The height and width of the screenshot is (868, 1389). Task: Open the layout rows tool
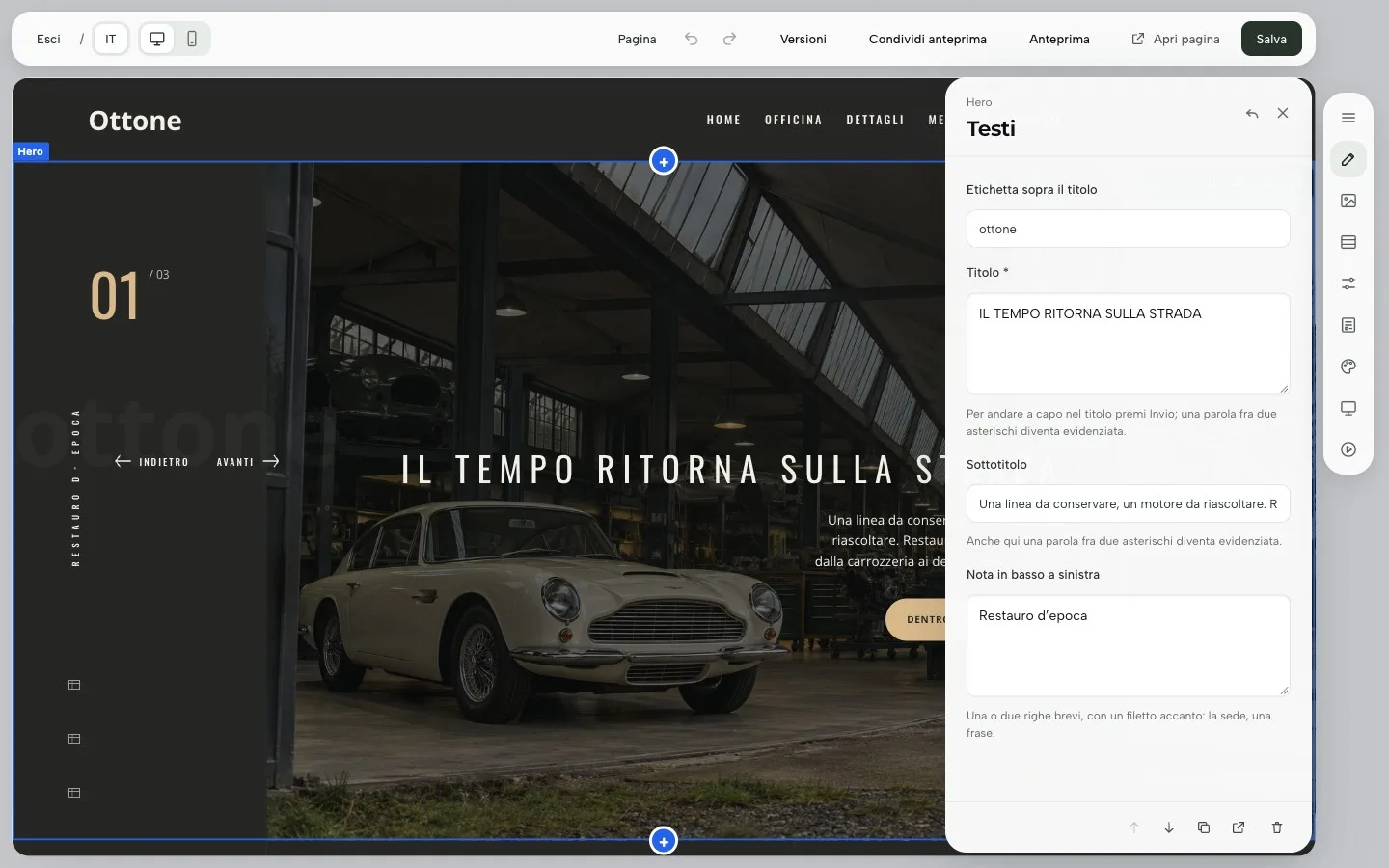click(x=1348, y=242)
